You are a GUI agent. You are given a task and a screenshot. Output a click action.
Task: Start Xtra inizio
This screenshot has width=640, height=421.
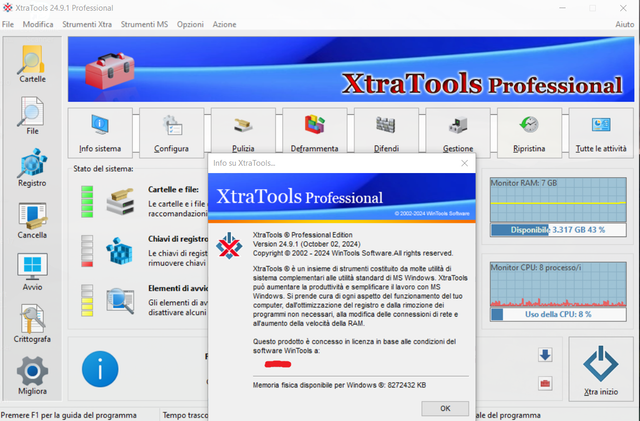pyautogui.click(x=601, y=369)
